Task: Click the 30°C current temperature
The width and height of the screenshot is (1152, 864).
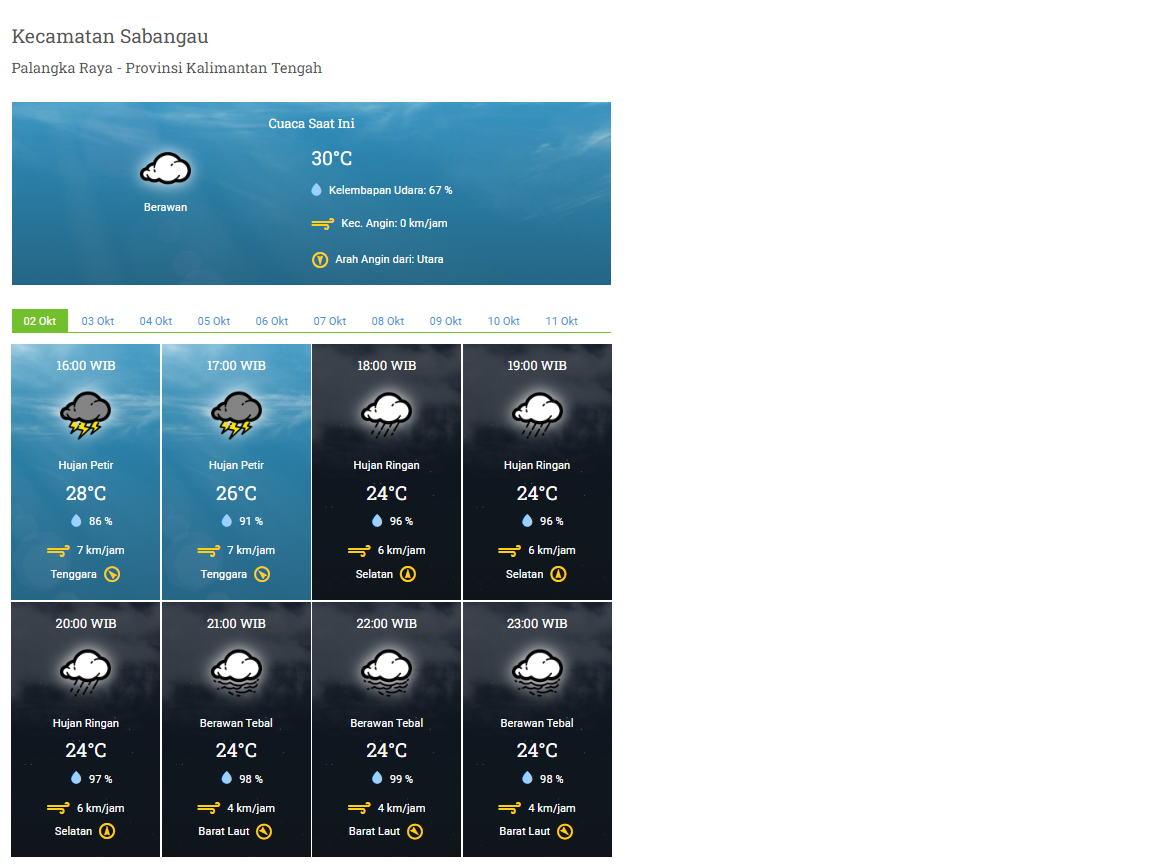Action: (x=331, y=158)
